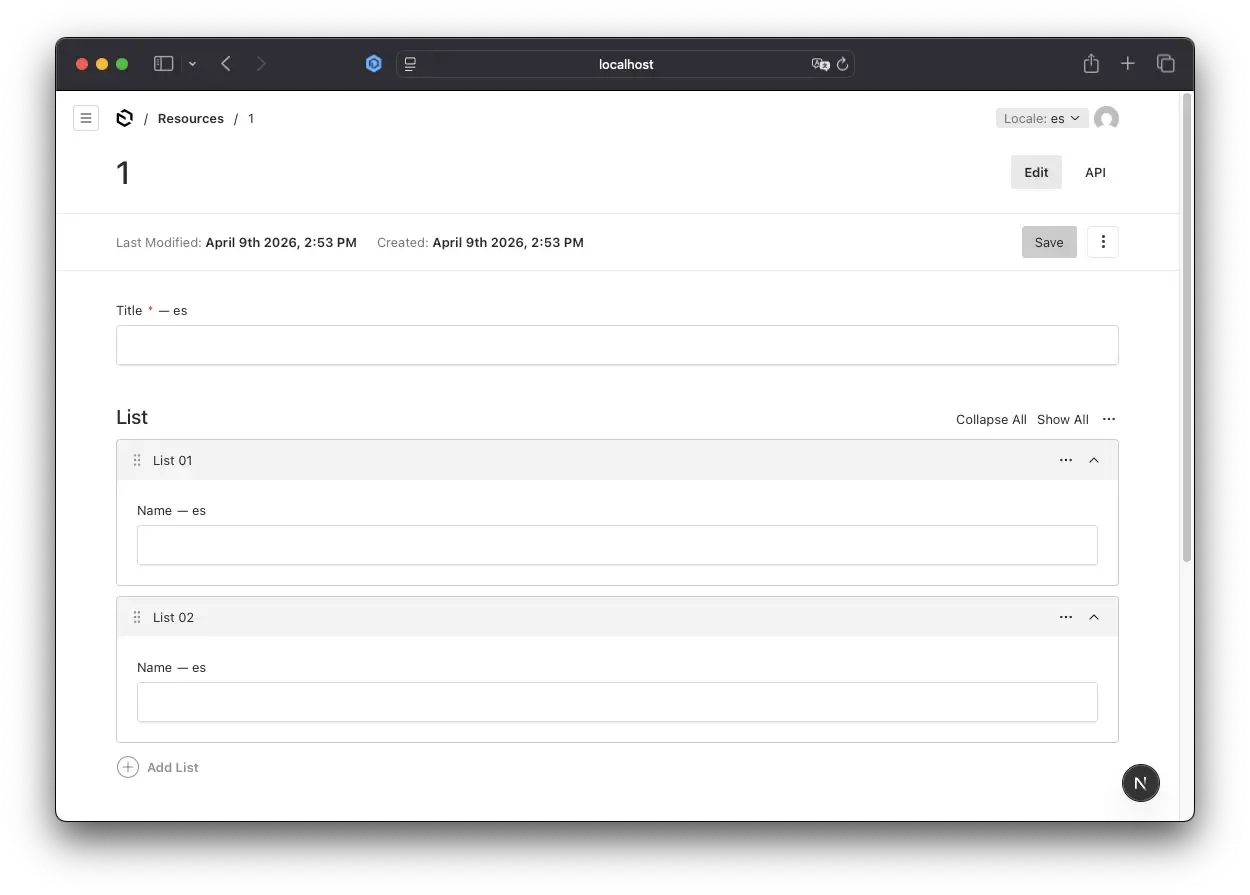The height and width of the screenshot is (895, 1250).
Task: Grab the drag handle of List 01
Action: point(137,460)
